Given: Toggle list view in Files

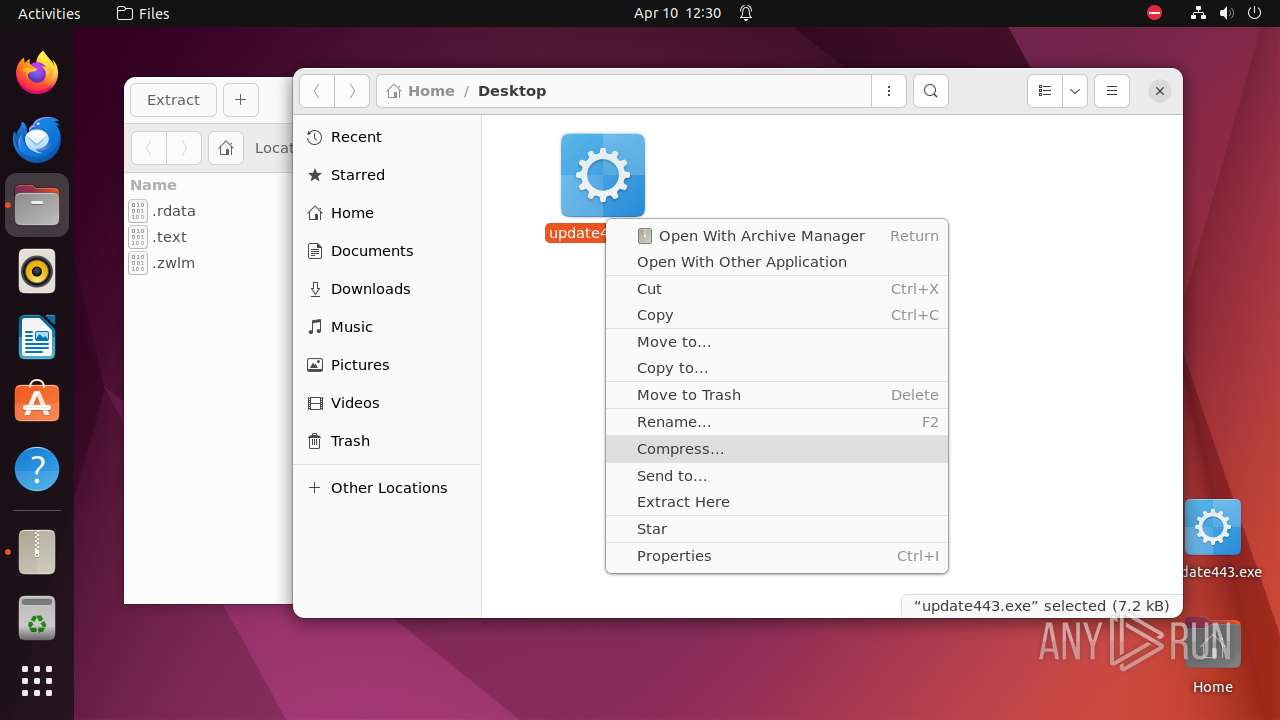Looking at the screenshot, I should coord(1045,91).
